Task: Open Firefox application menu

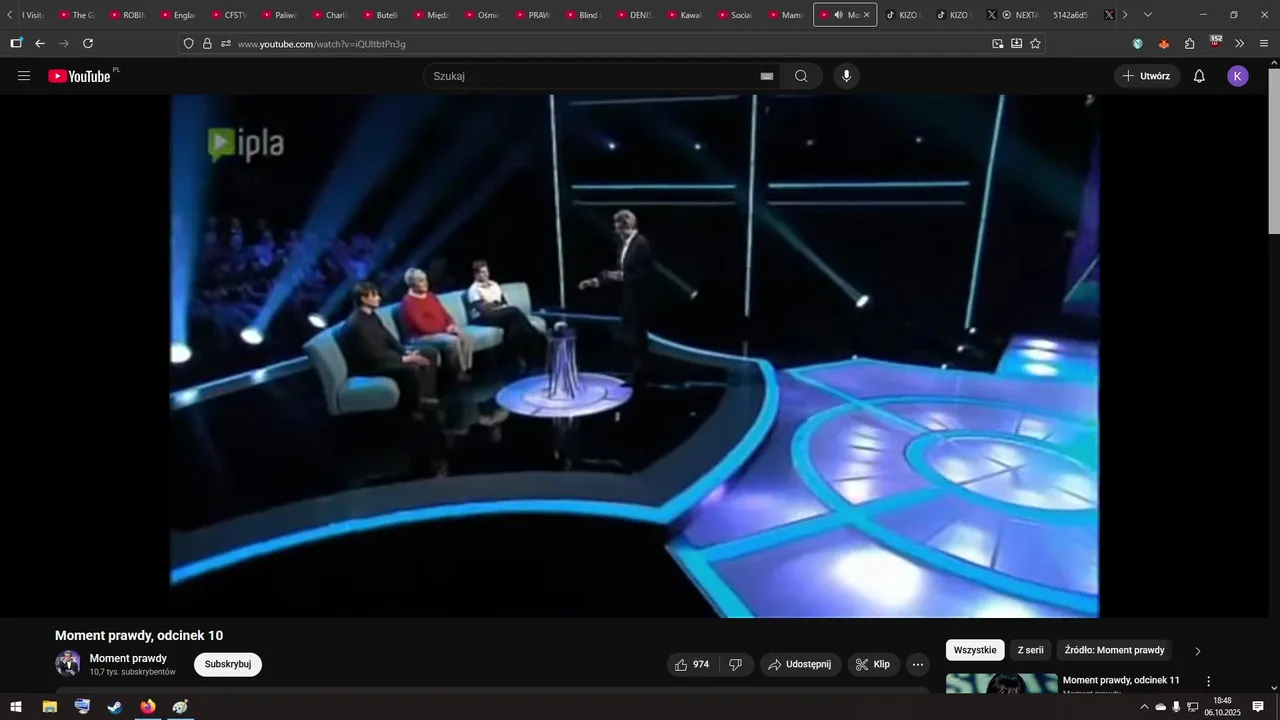Action: [x=1264, y=44]
